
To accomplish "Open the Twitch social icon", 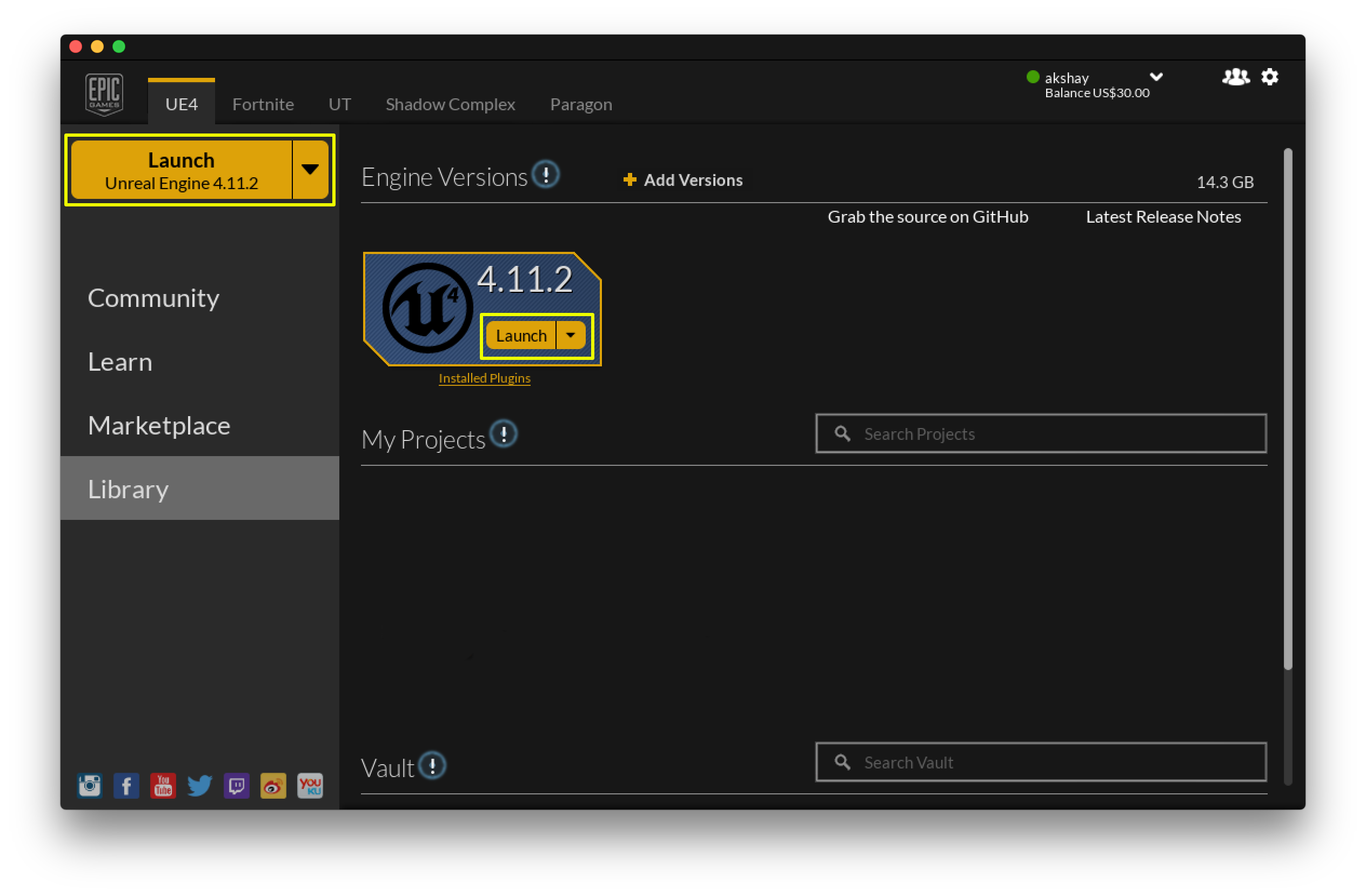I will point(237,785).
